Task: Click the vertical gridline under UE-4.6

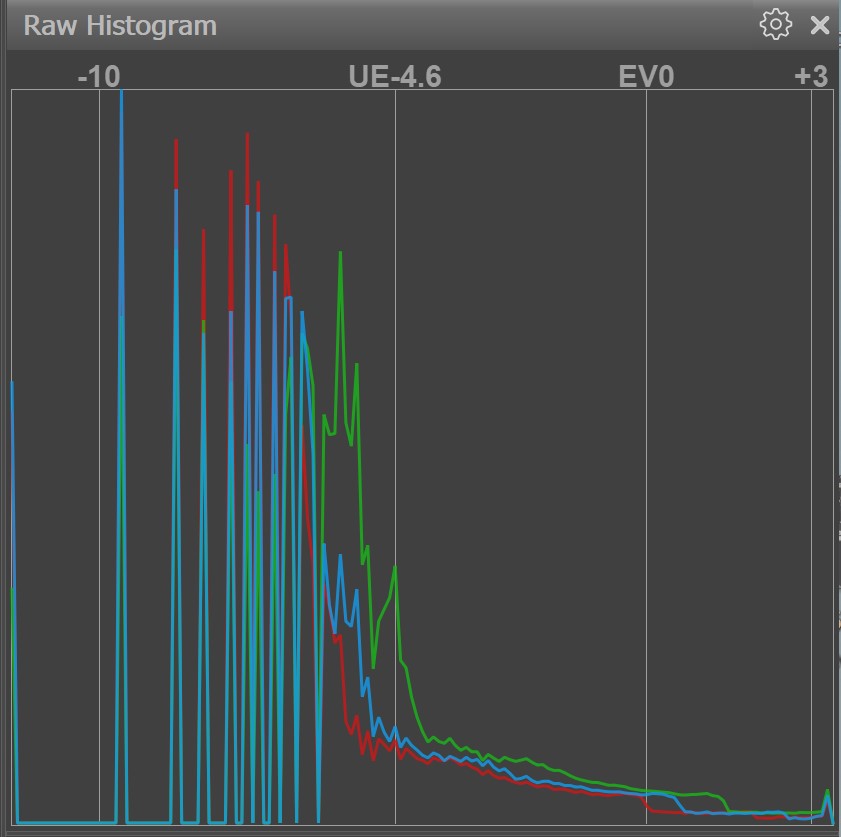Action: coord(395,300)
